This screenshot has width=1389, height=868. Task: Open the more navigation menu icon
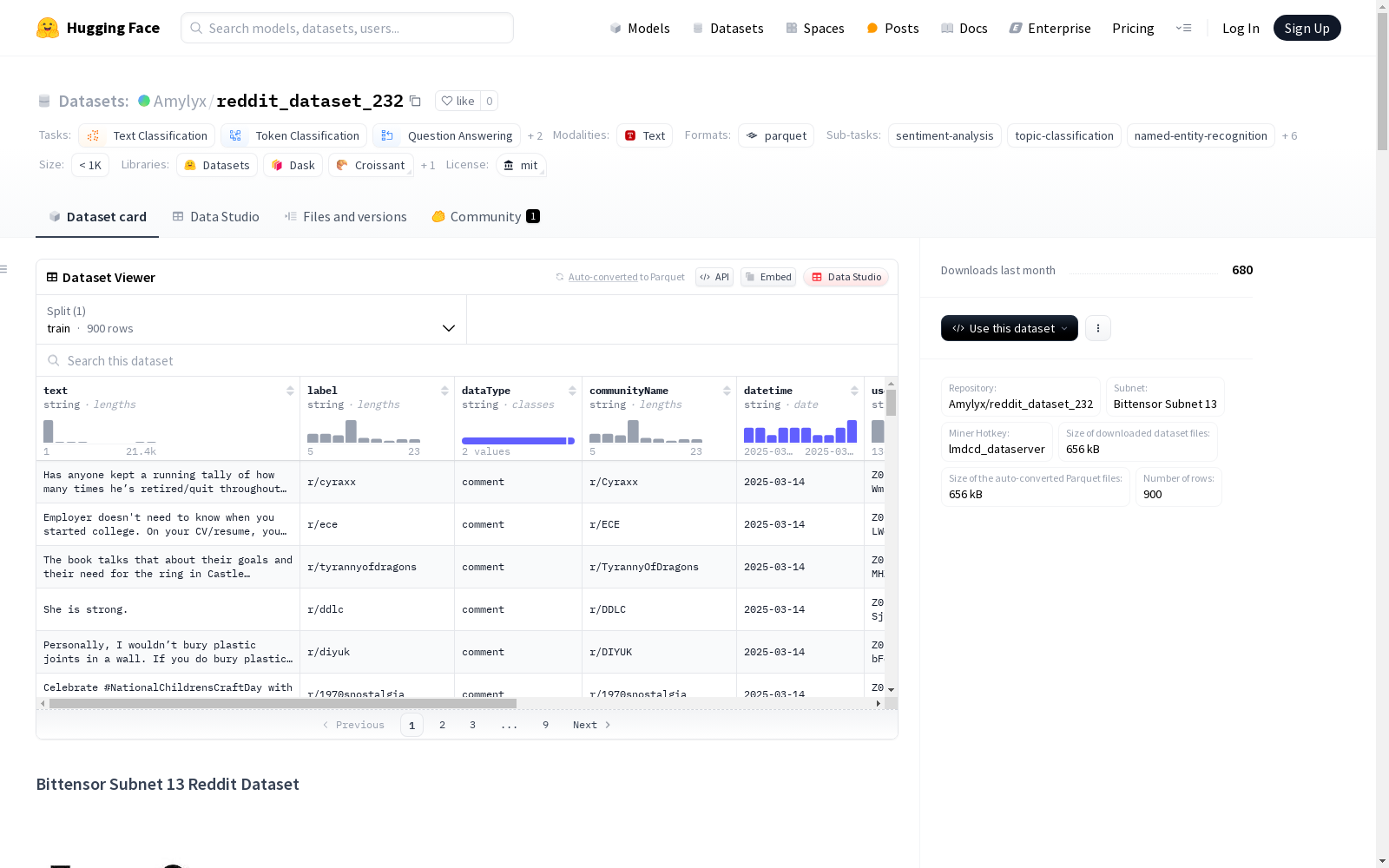1183,28
